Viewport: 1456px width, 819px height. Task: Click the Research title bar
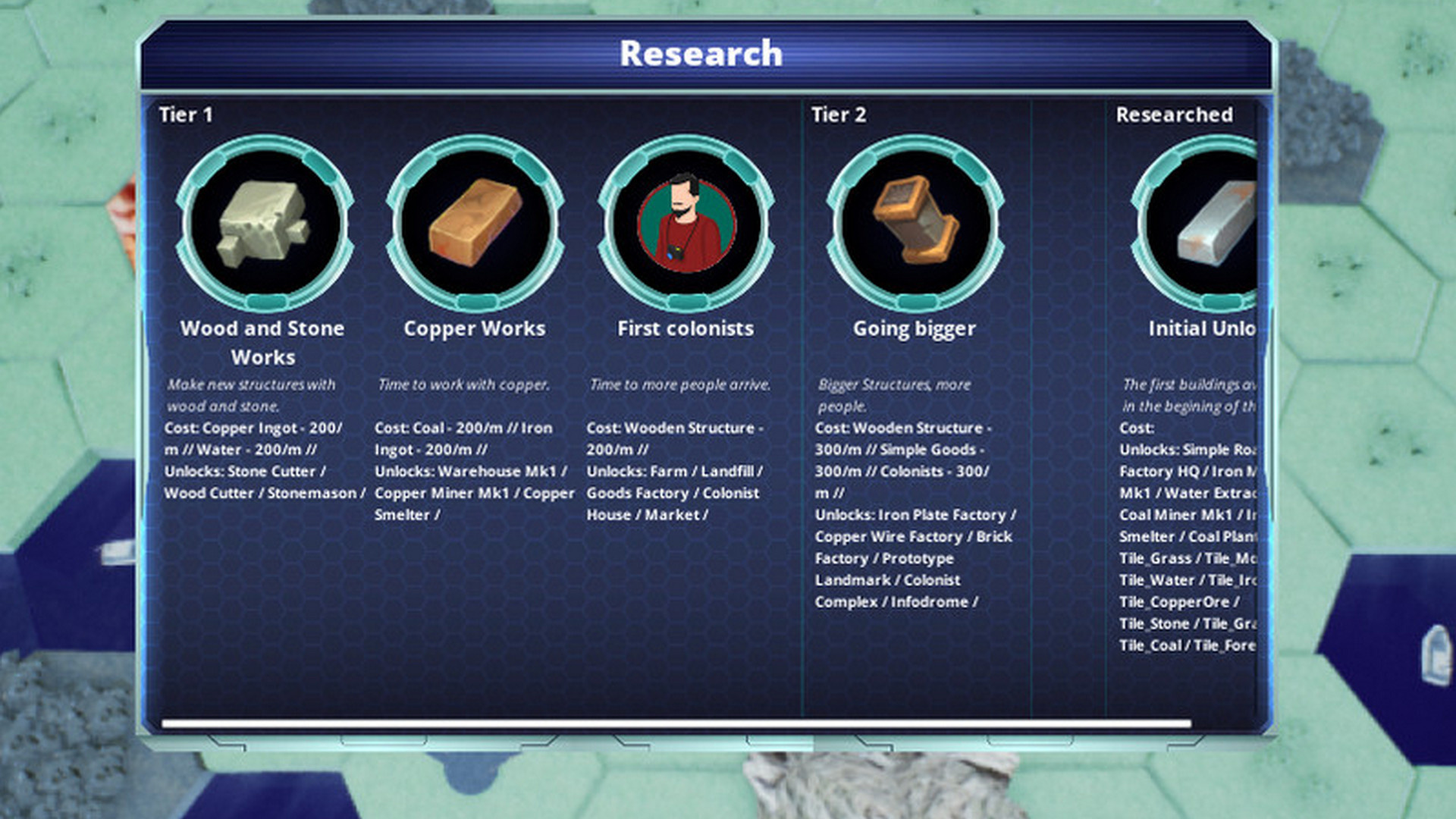pos(701,53)
